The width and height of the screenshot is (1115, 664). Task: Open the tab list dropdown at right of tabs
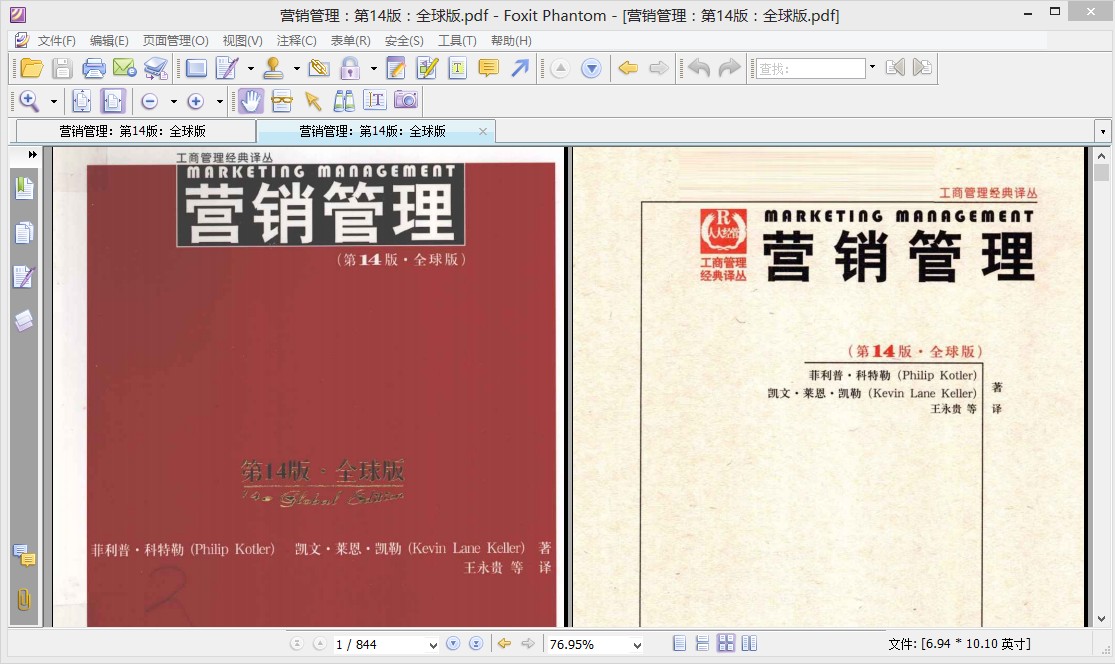coord(1103,132)
